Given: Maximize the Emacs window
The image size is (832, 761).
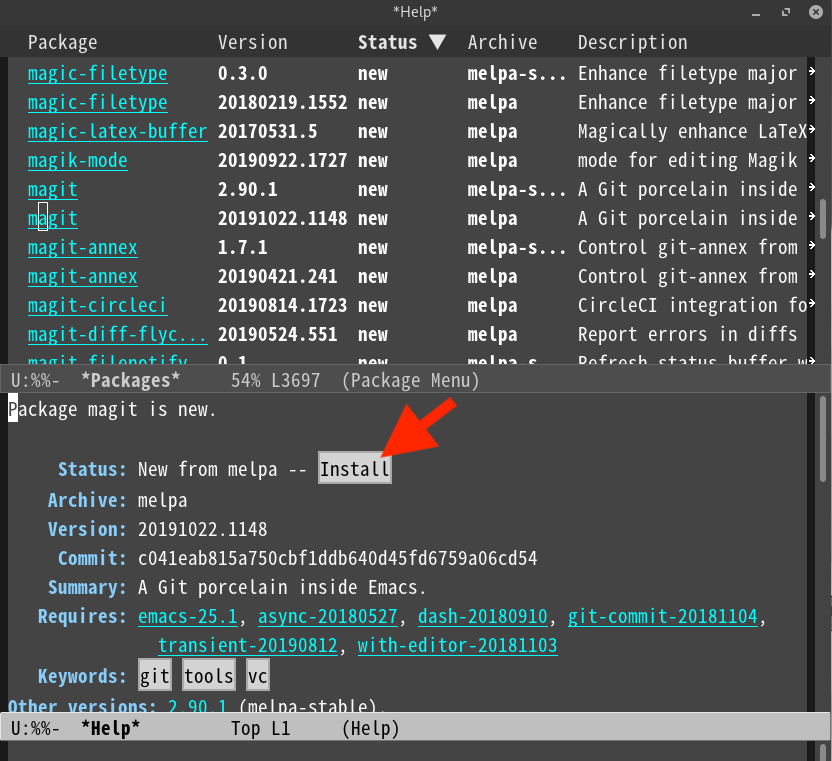Looking at the screenshot, I should [x=786, y=12].
